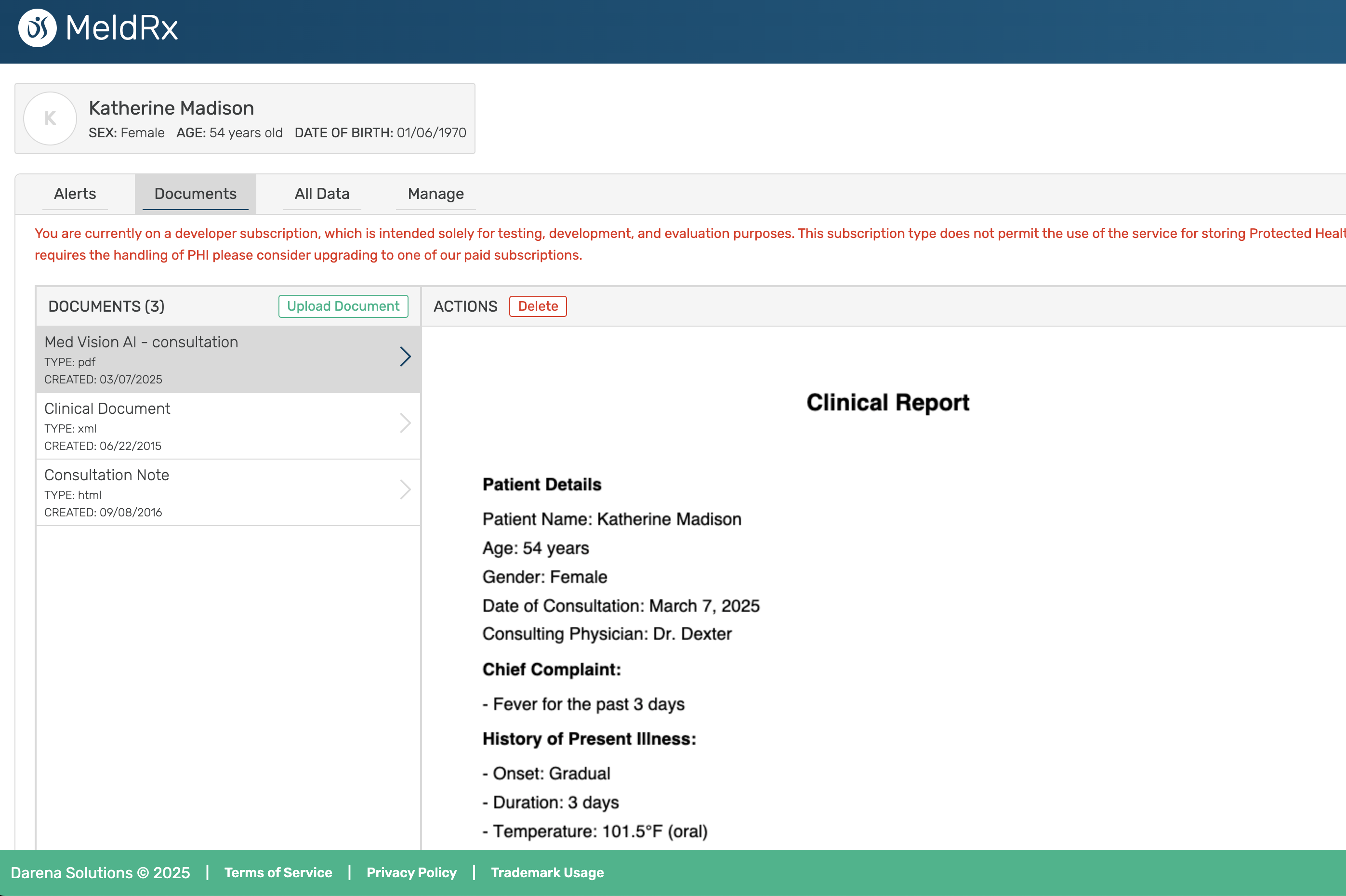
Task: Click the Clinical Report title in preview
Action: pyautogui.click(x=887, y=402)
